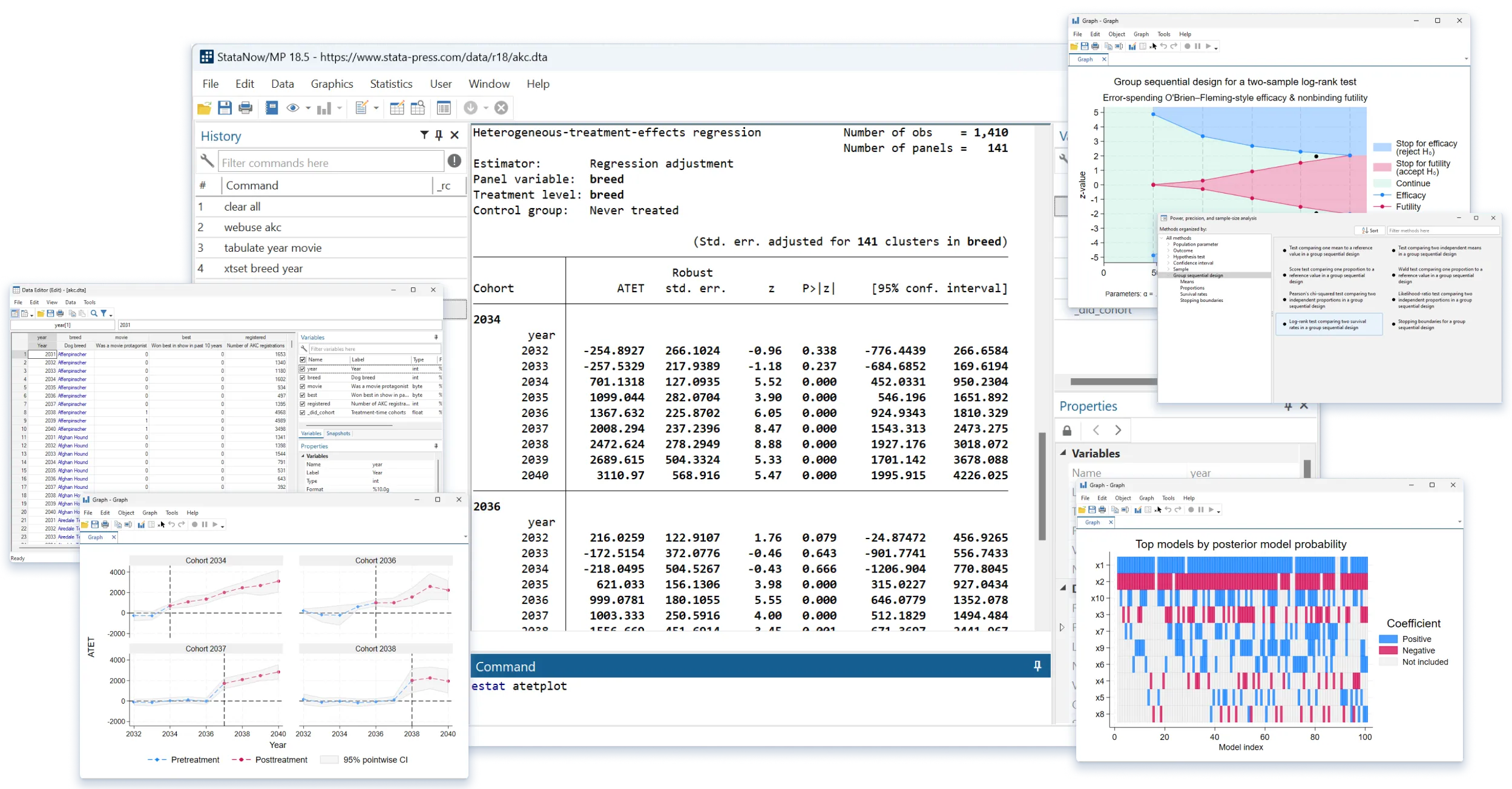Click the Data Editor (Browse) toolbar icon
Screen dimensions: 1512x789
418,108
